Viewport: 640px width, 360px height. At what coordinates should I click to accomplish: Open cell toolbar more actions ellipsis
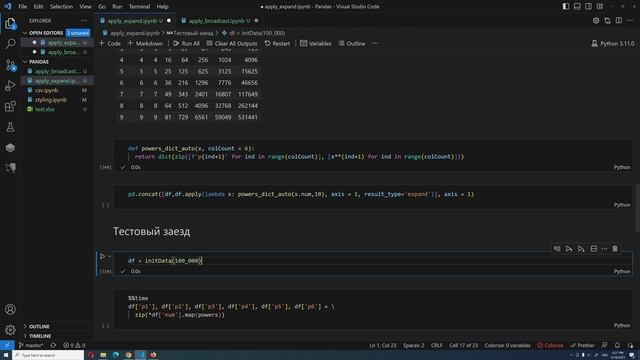click(x=604, y=249)
